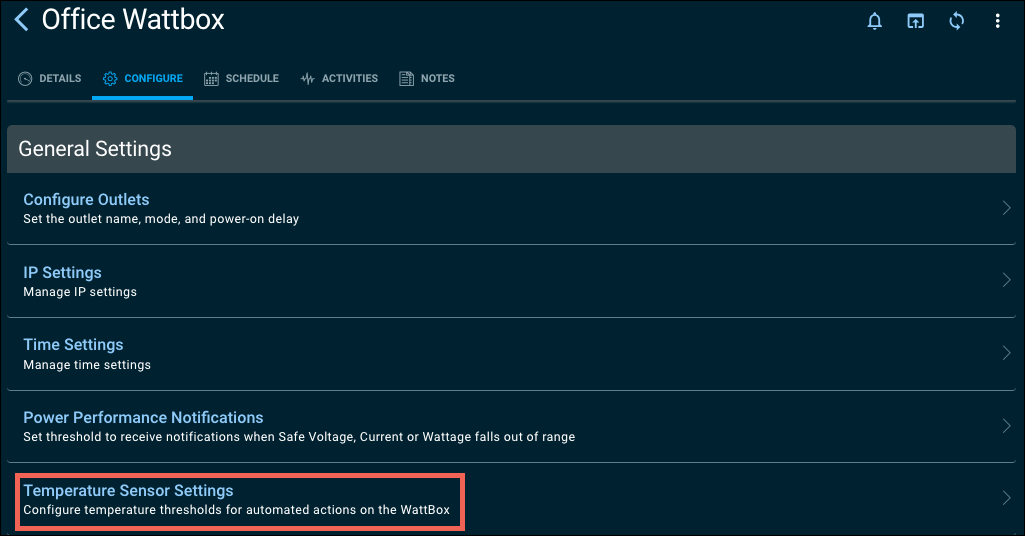
Task: Click the clock icon beside DETAILS
Action: pyautogui.click(x=25, y=78)
